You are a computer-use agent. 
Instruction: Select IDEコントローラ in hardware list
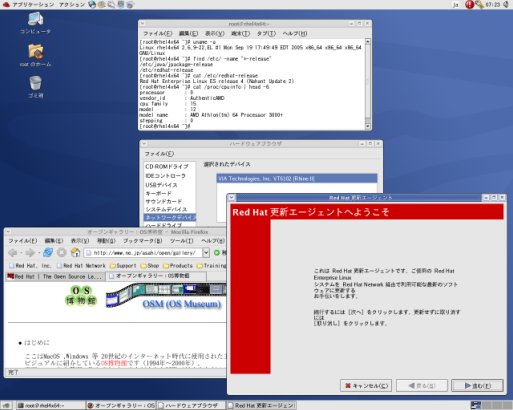tap(165, 176)
